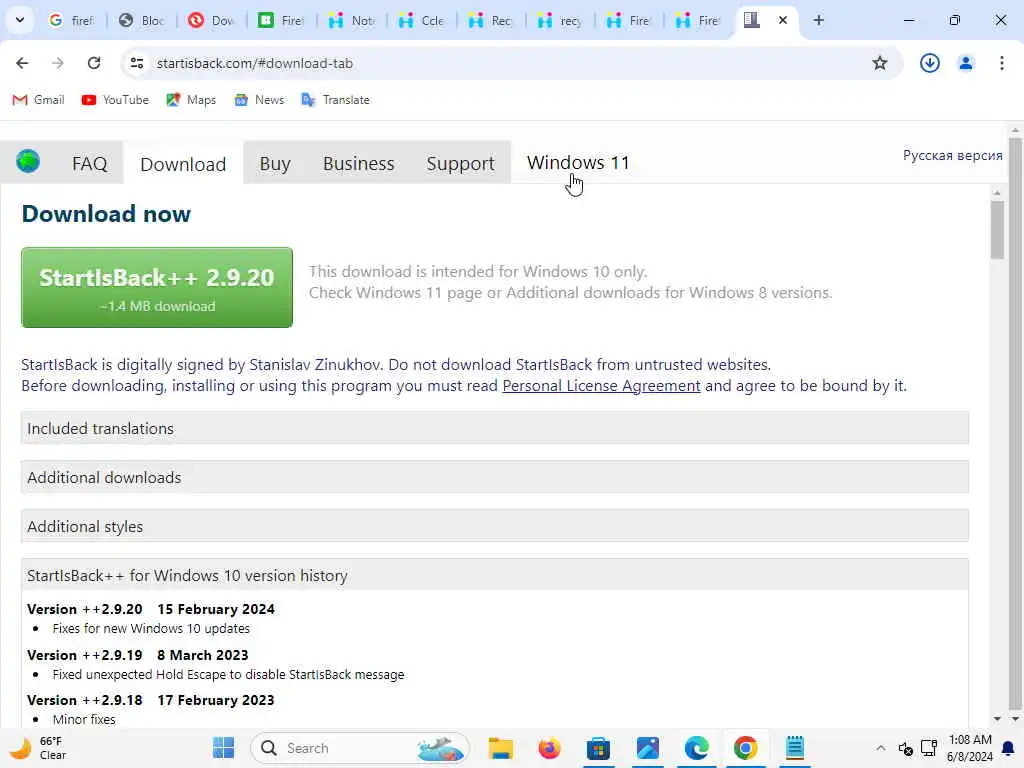The image size is (1024, 768).
Task: Open the notification bell
Action: [1008, 748]
